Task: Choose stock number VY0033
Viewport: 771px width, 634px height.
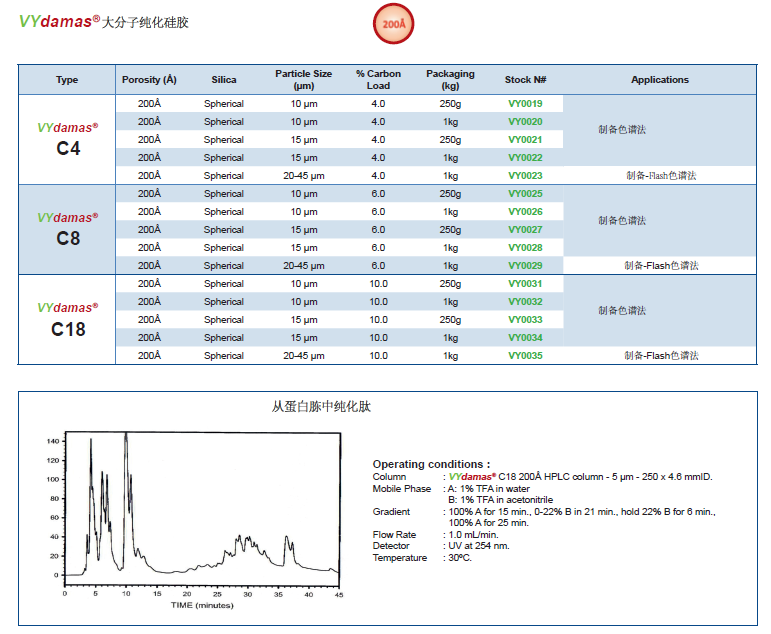Action: coord(525,320)
